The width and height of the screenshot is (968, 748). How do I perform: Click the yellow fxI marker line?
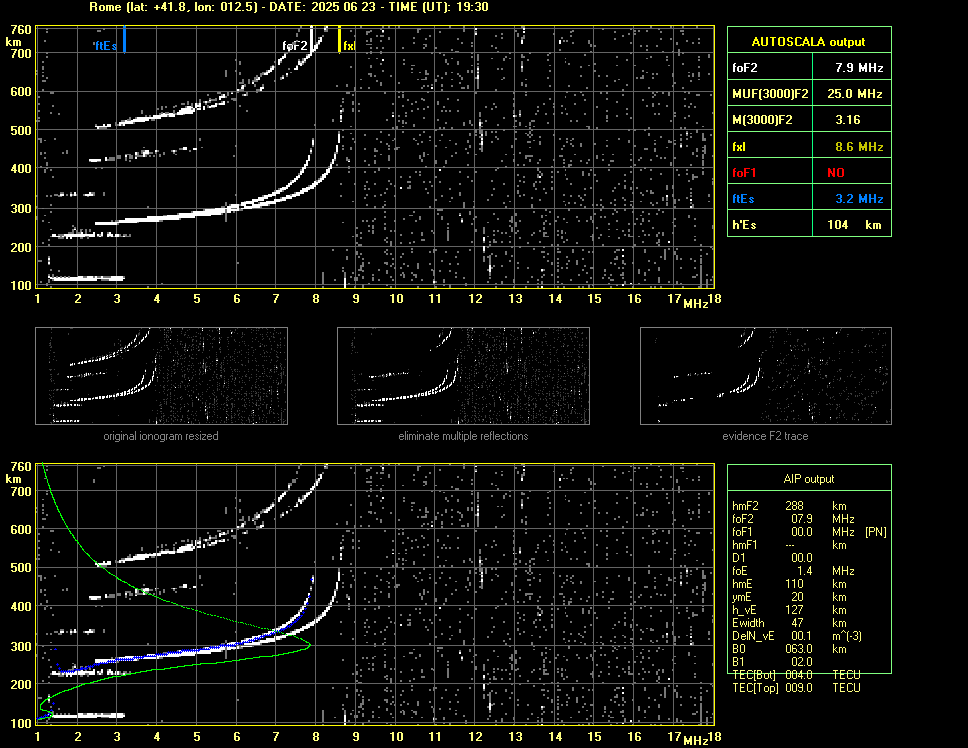click(x=340, y=39)
